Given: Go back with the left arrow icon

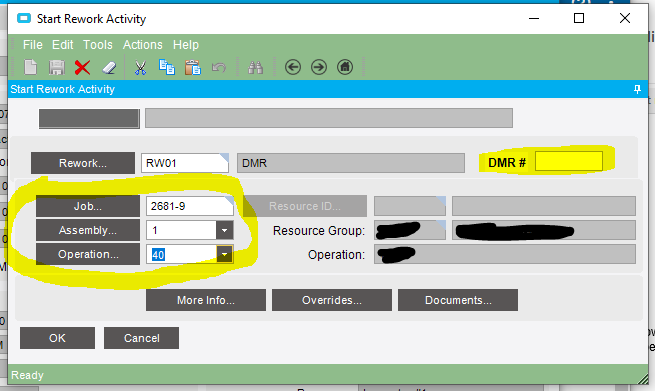Looking at the screenshot, I should pos(293,67).
